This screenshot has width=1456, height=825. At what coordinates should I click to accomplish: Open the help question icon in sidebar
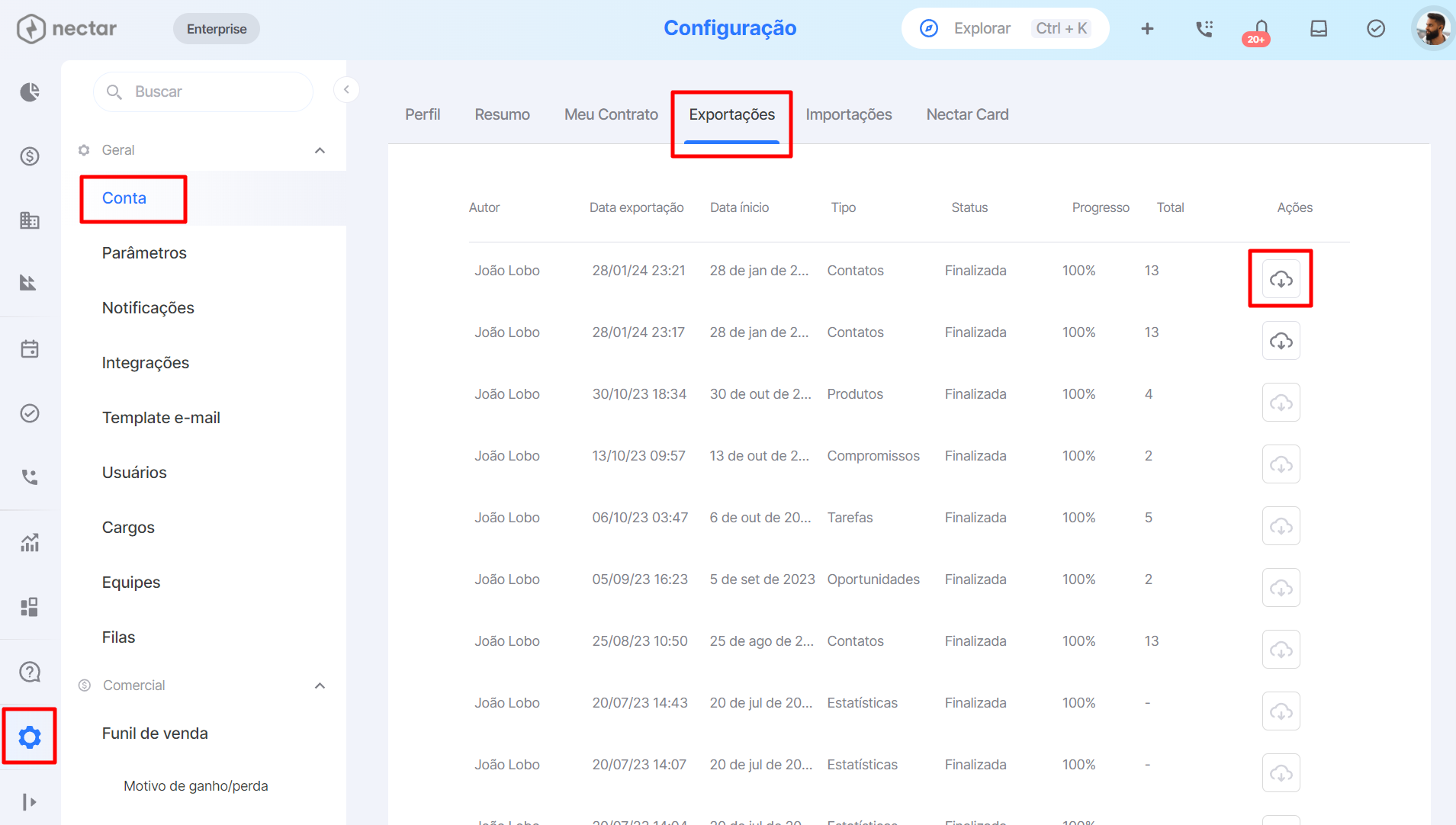click(x=30, y=672)
